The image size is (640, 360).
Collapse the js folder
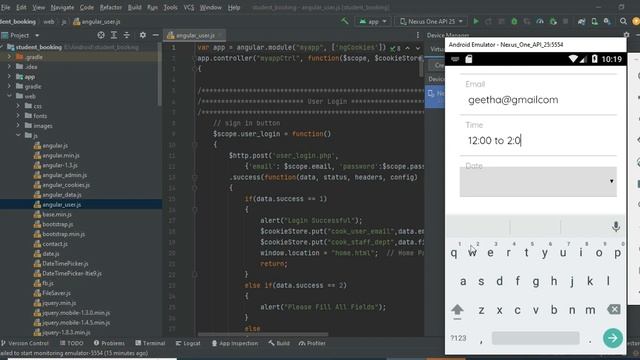(18, 135)
